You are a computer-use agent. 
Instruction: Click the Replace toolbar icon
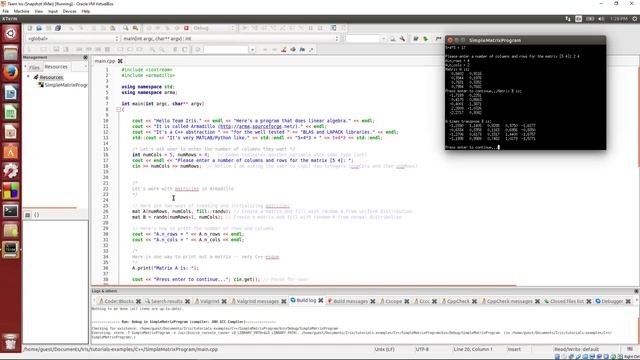click(135, 28)
